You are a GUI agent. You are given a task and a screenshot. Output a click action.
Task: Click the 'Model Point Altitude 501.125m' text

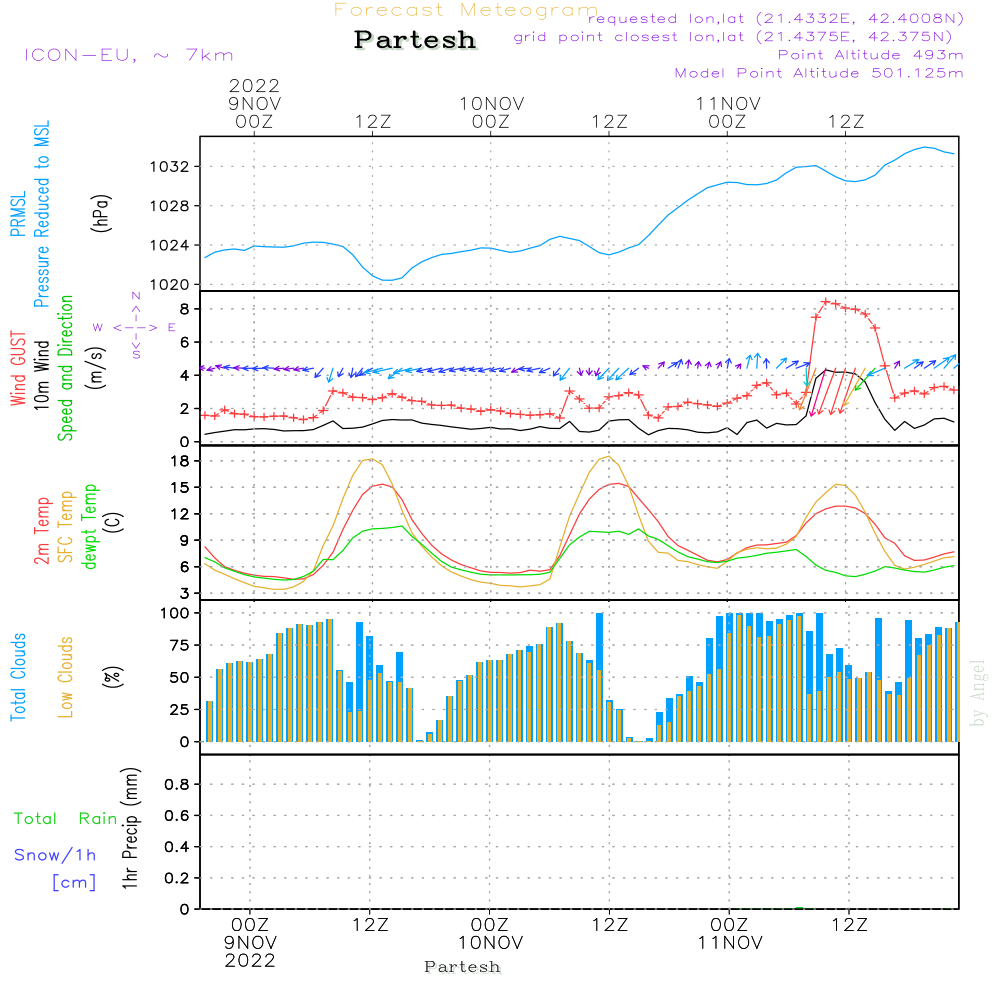819,73
